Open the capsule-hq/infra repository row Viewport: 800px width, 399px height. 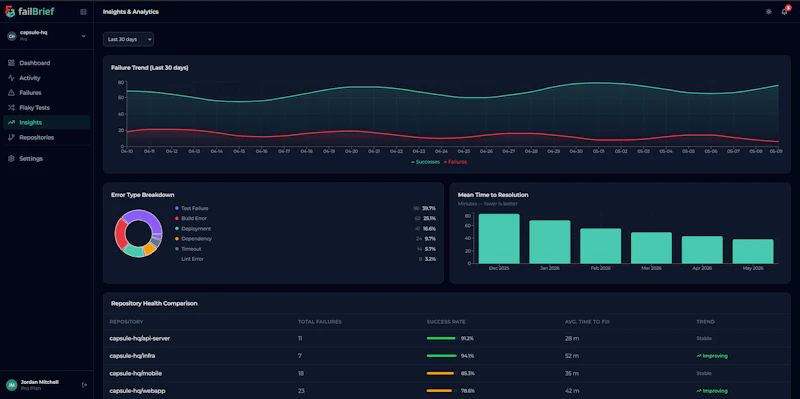[447, 356]
